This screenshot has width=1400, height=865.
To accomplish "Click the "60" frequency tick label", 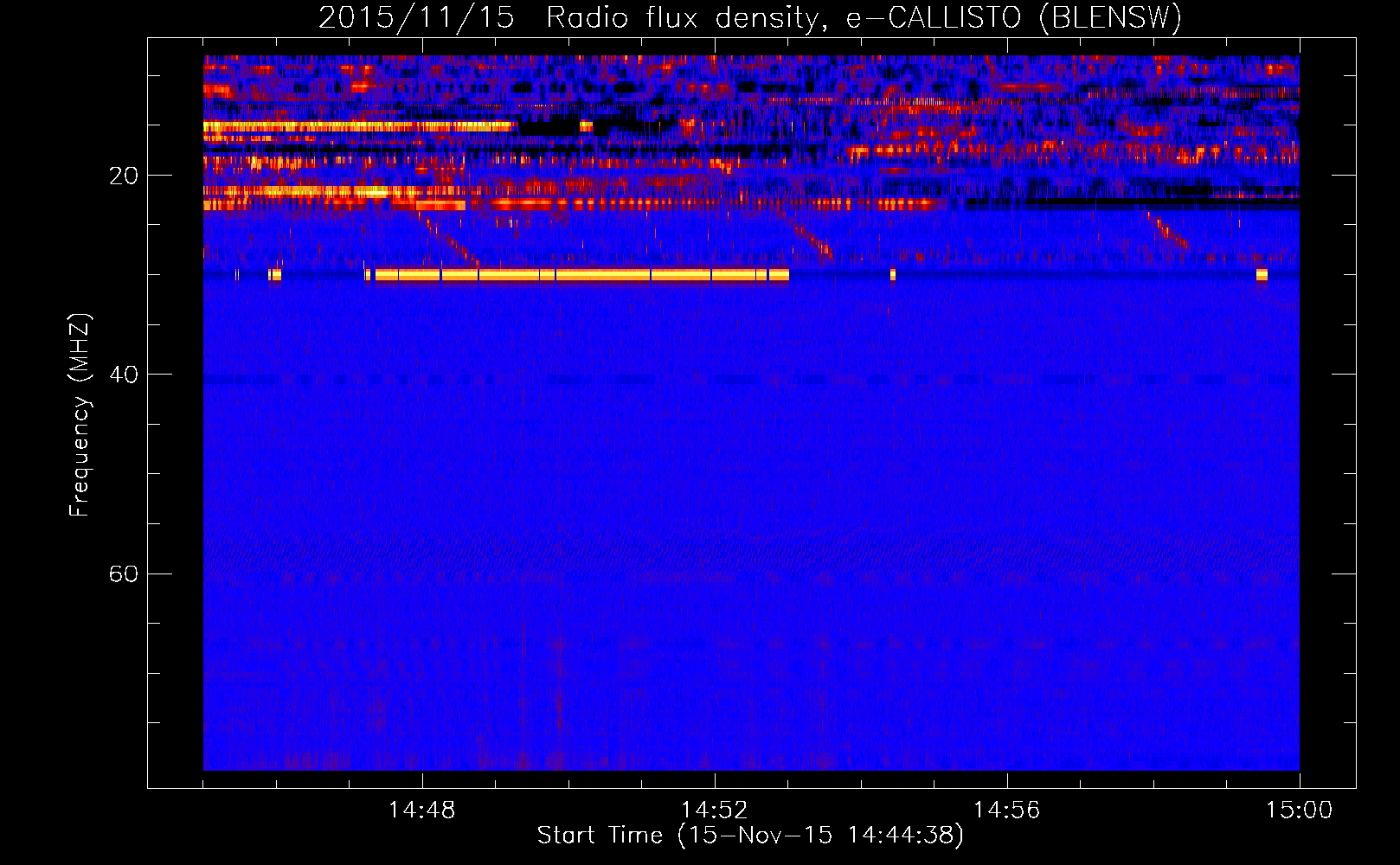I will [124, 573].
